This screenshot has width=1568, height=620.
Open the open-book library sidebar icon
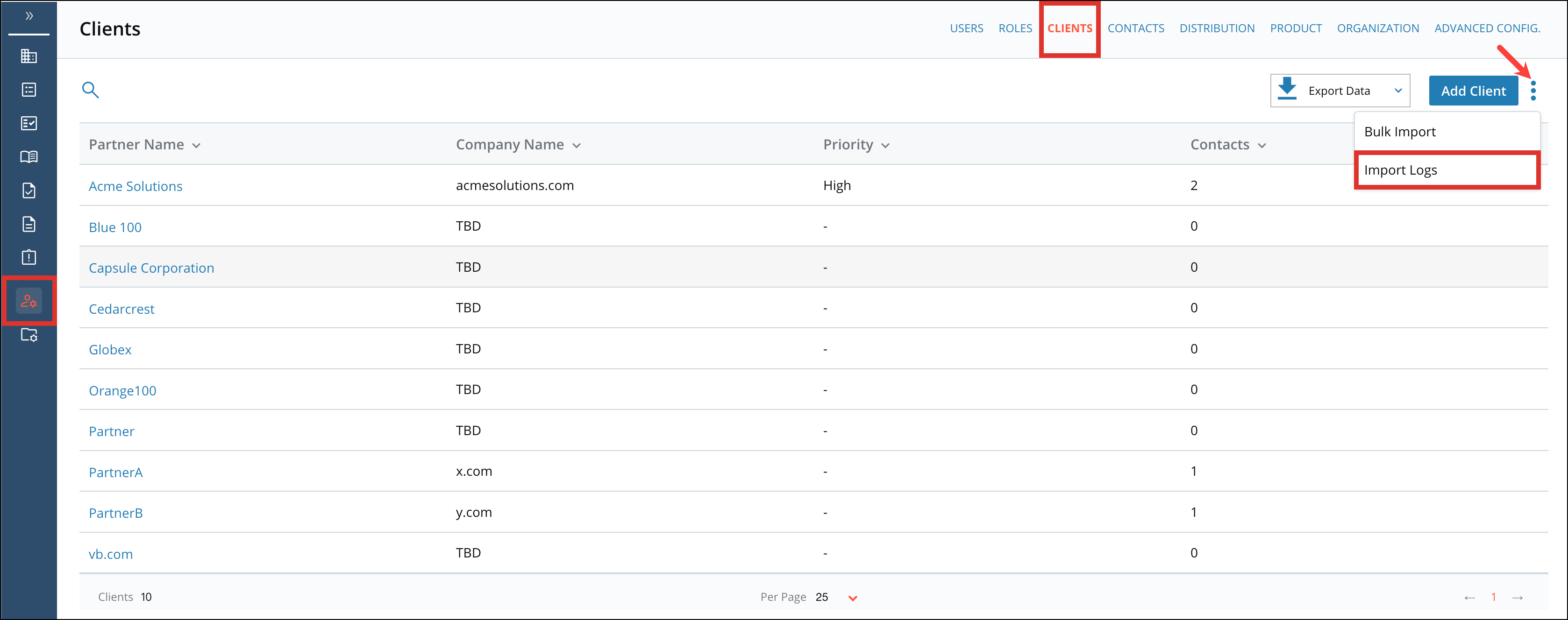tap(29, 157)
